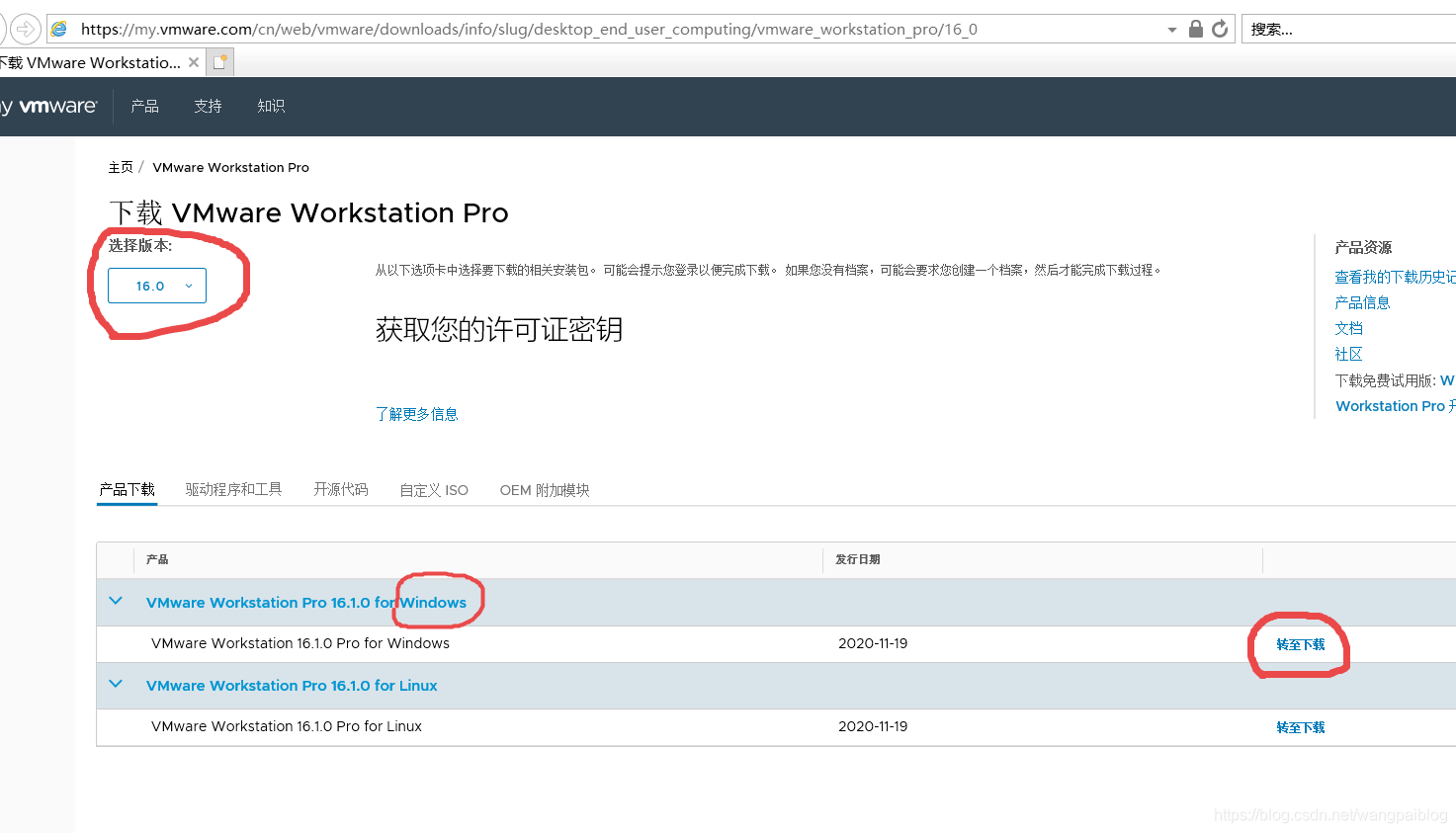
Task: Click the 产品资源 sidebar heading
Action: point(1363,247)
